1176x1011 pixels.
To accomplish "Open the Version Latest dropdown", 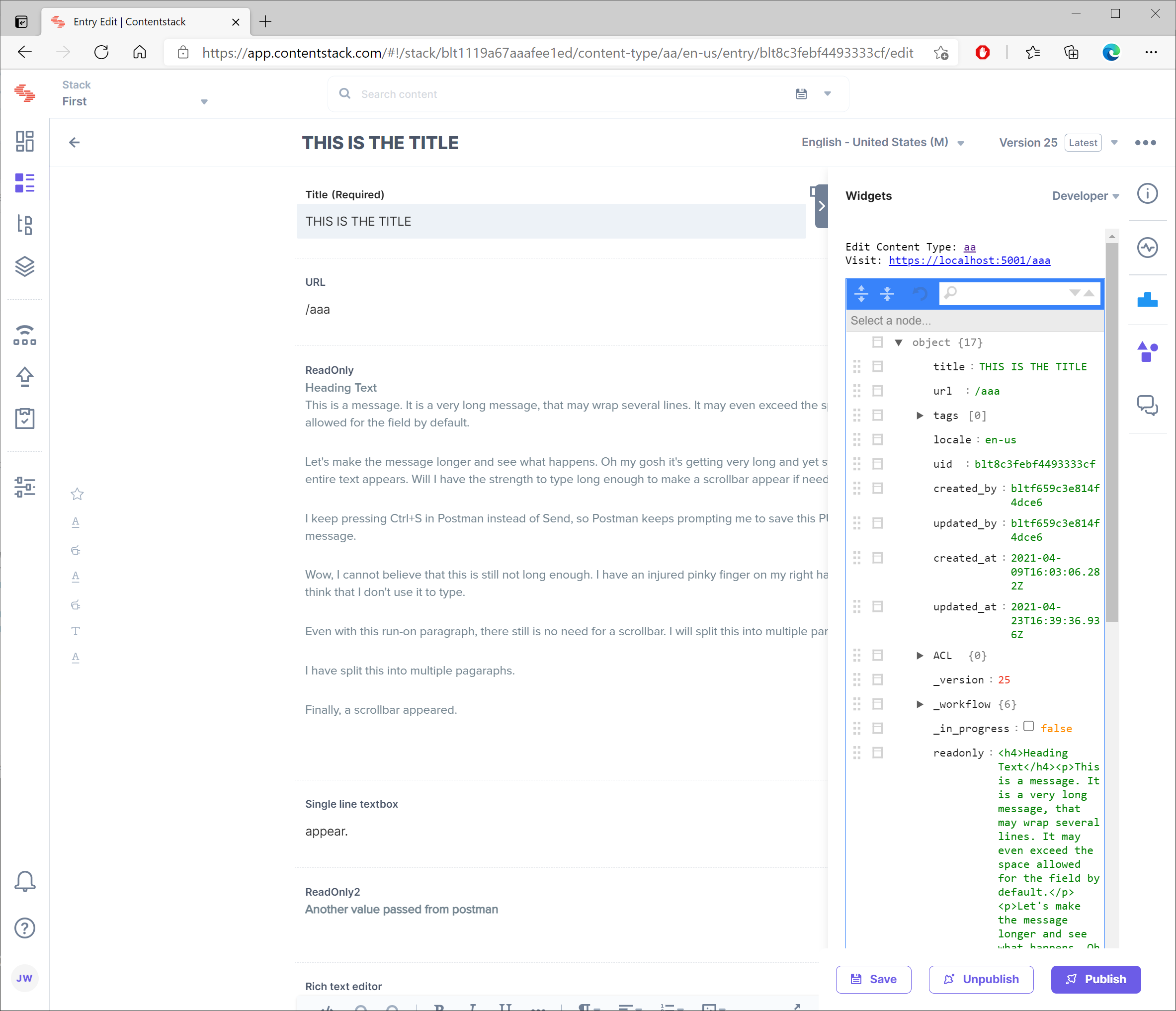I will 1114,143.
